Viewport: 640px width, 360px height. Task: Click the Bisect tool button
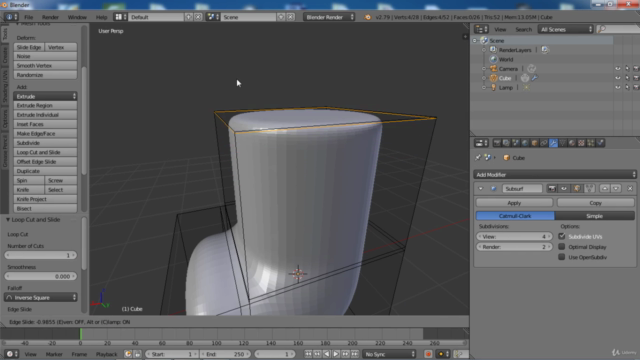(x=45, y=209)
